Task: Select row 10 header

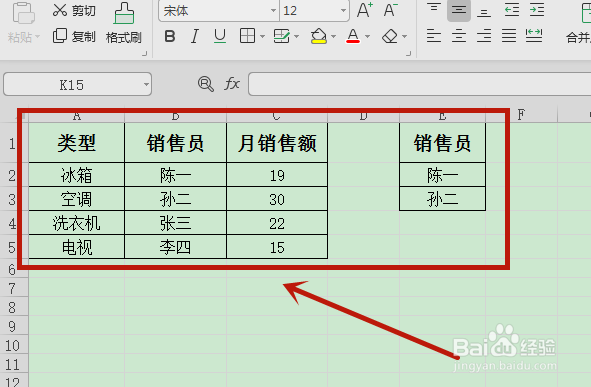Action: 14,346
